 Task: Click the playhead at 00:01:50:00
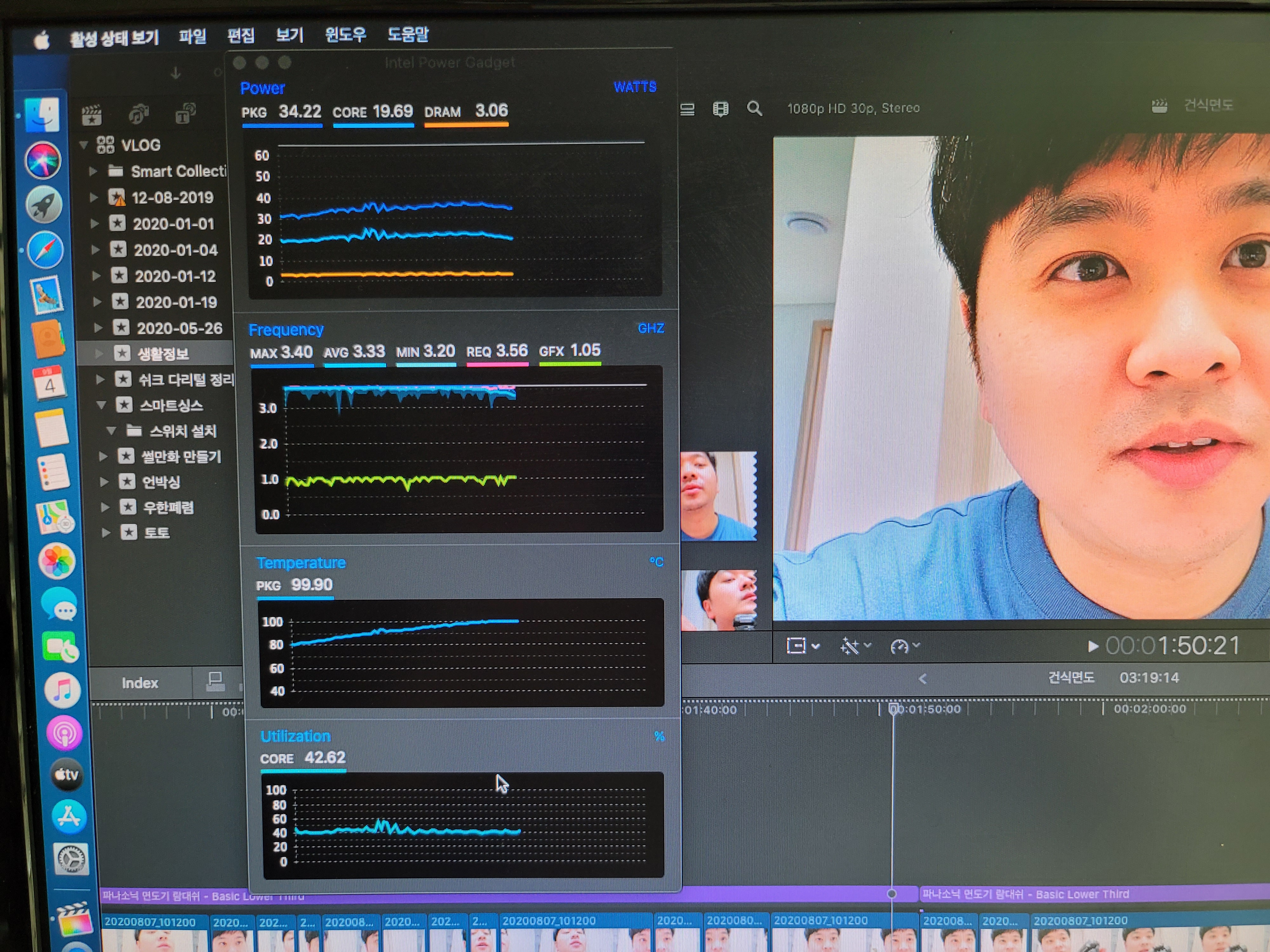tap(893, 709)
